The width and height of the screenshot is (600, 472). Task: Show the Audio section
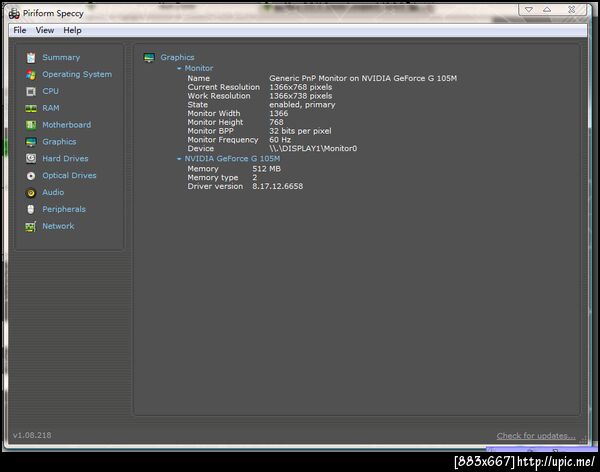pyautogui.click(x=53, y=192)
